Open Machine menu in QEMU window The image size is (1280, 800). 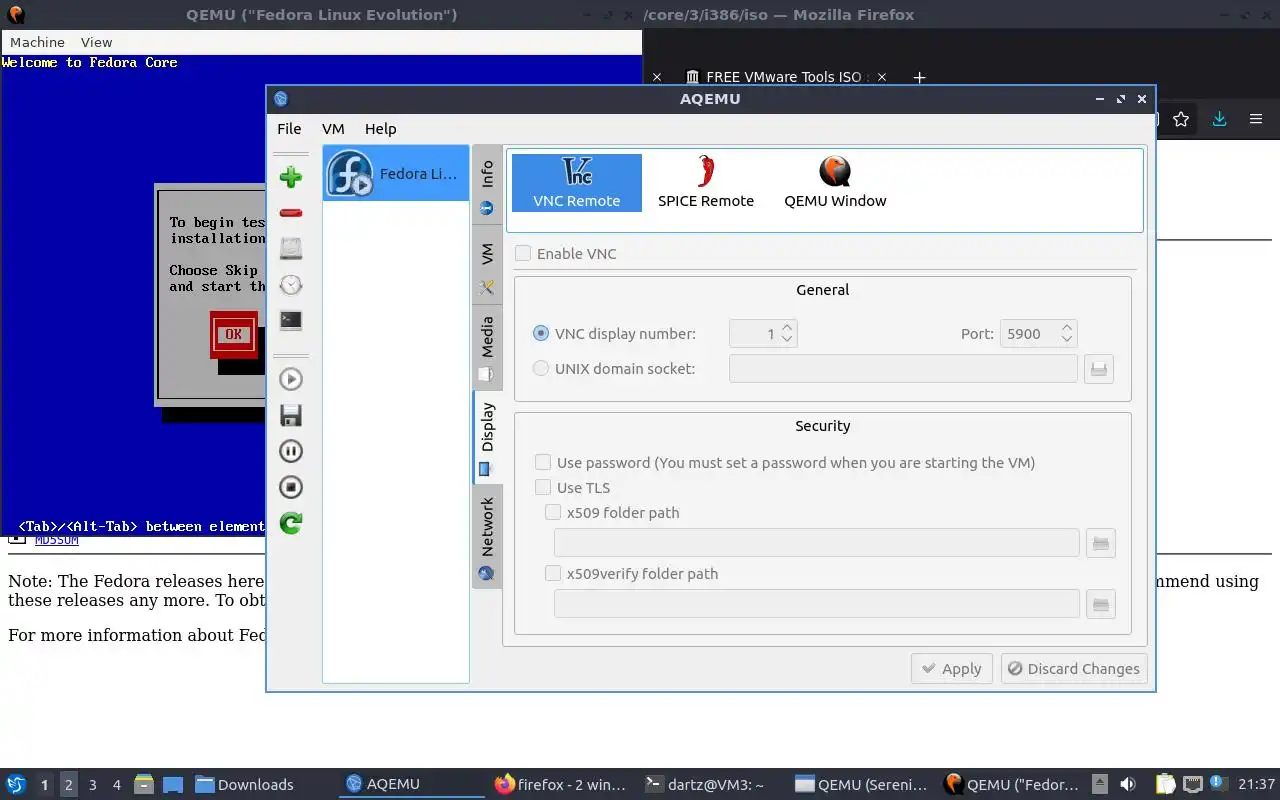(x=37, y=42)
